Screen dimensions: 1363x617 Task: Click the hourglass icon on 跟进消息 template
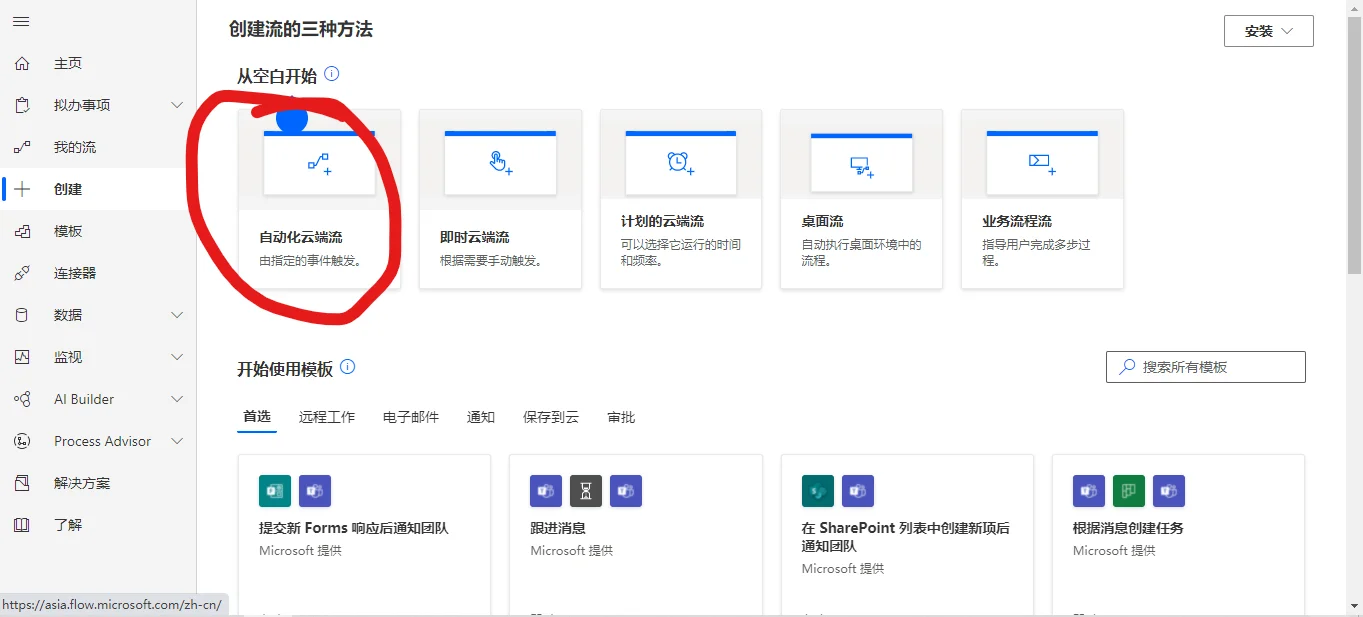[585, 491]
